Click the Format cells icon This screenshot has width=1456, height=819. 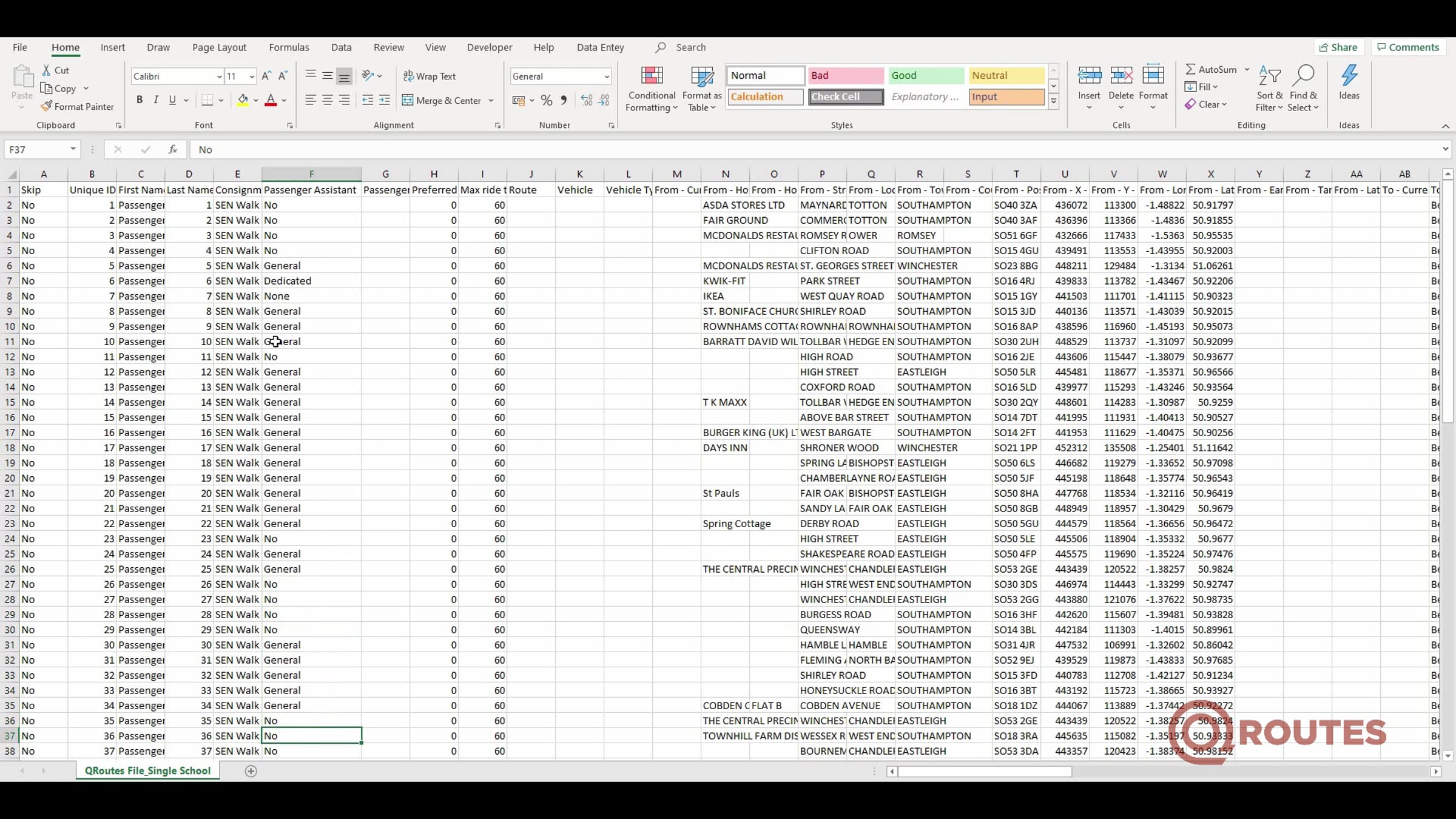(x=1153, y=76)
